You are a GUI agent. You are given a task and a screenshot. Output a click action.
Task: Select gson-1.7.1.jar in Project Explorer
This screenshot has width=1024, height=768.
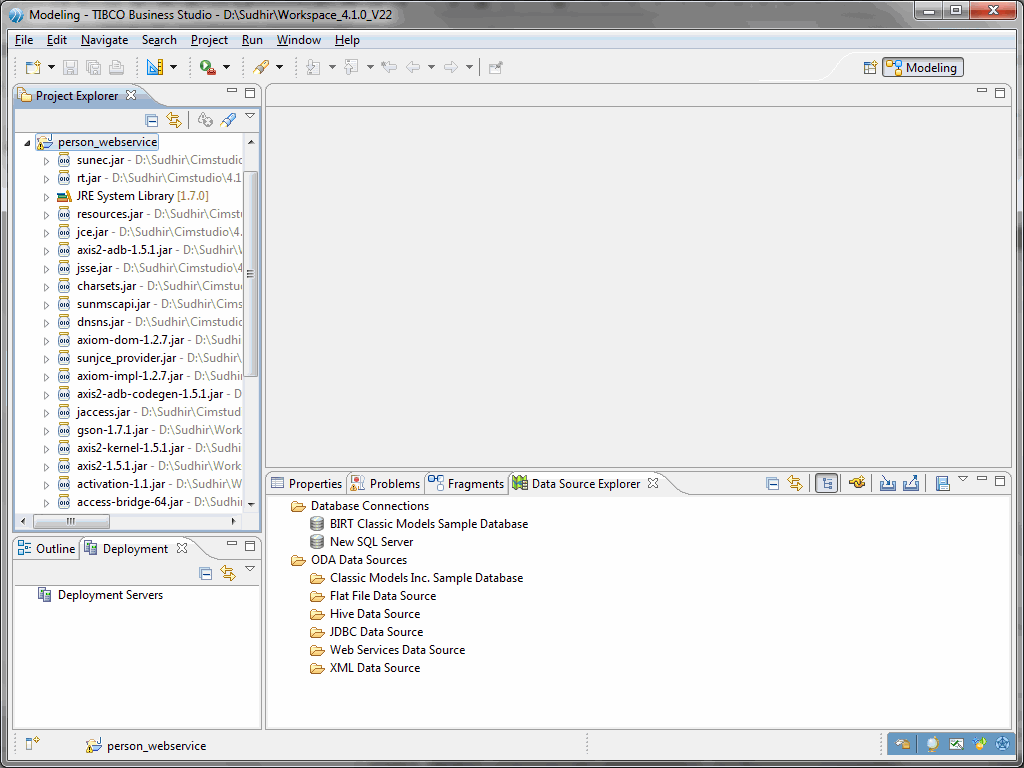(x=112, y=430)
